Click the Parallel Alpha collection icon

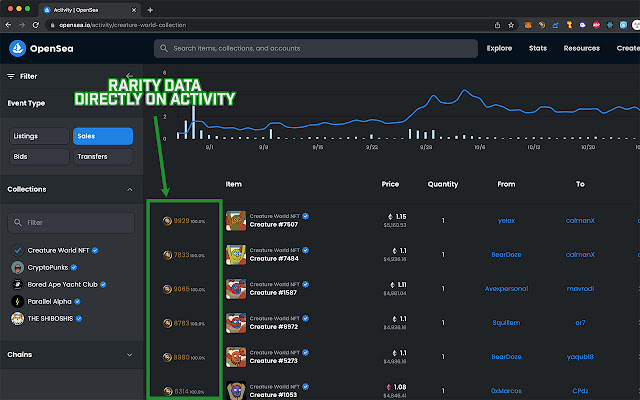17,301
